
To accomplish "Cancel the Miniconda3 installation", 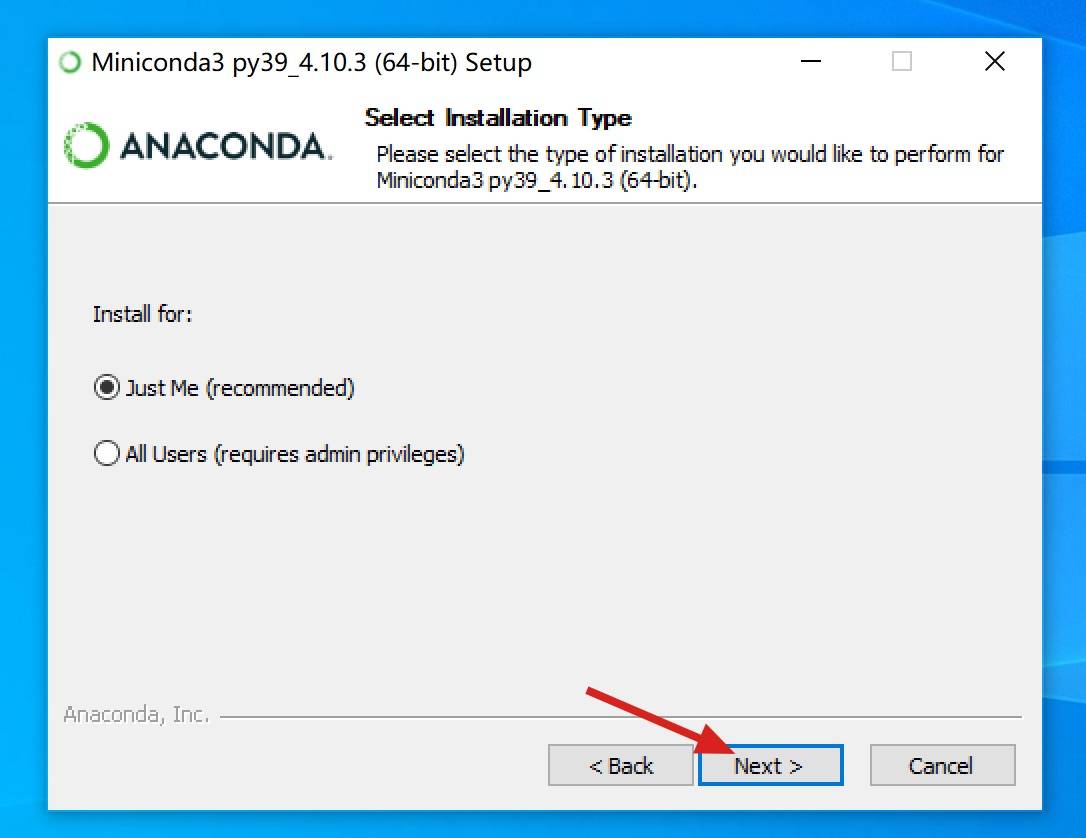I will click(x=942, y=765).
